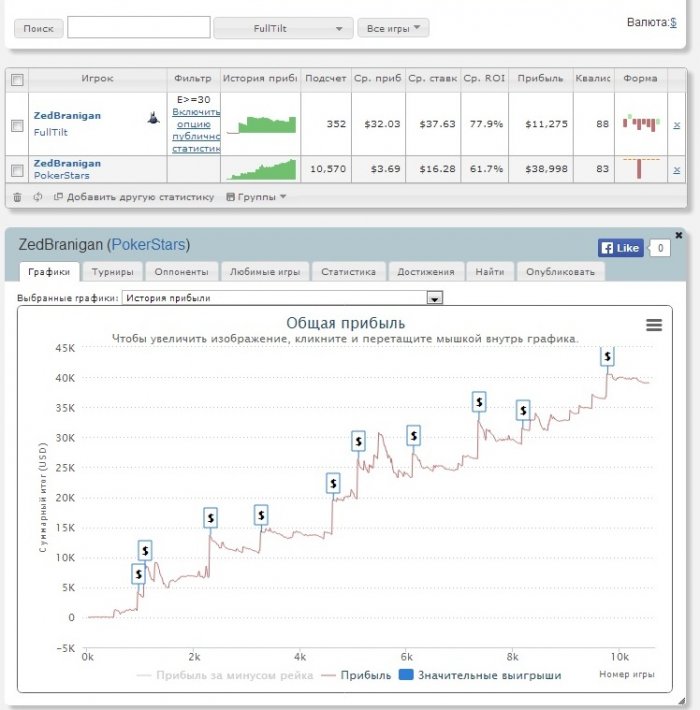This screenshot has height=710, width=700.
Task: Click the 10,570 count value
Action: click(328, 169)
